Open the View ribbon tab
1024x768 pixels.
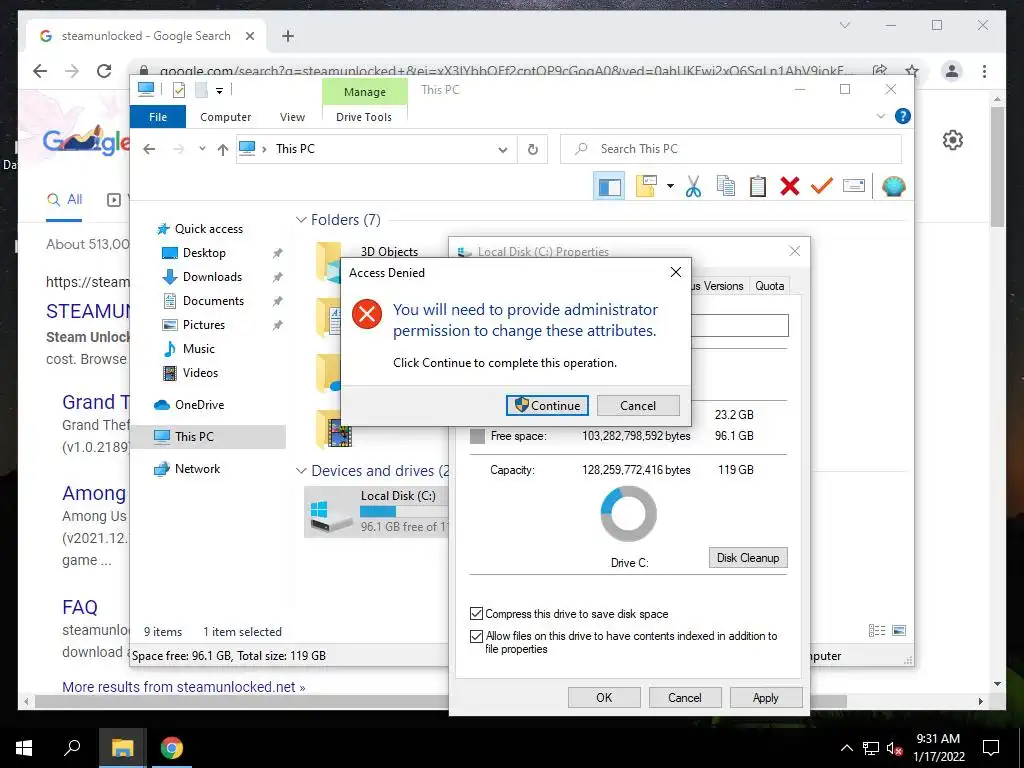pyautogui.click(x=292, y=117)
